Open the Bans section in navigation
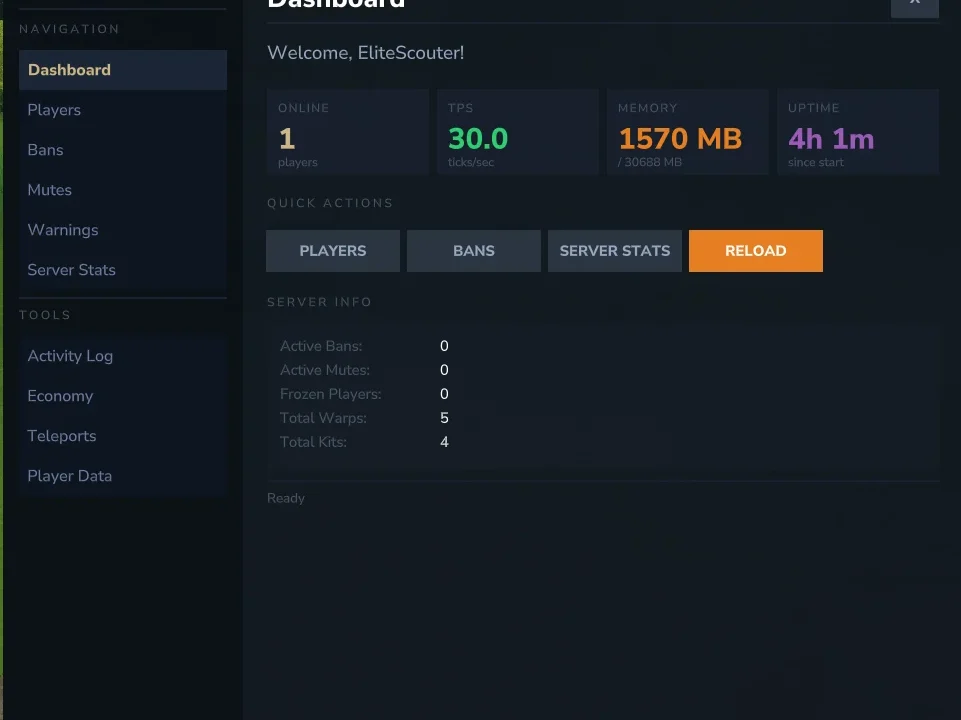Viewport: 961px width, 720px height. [123, 150]
